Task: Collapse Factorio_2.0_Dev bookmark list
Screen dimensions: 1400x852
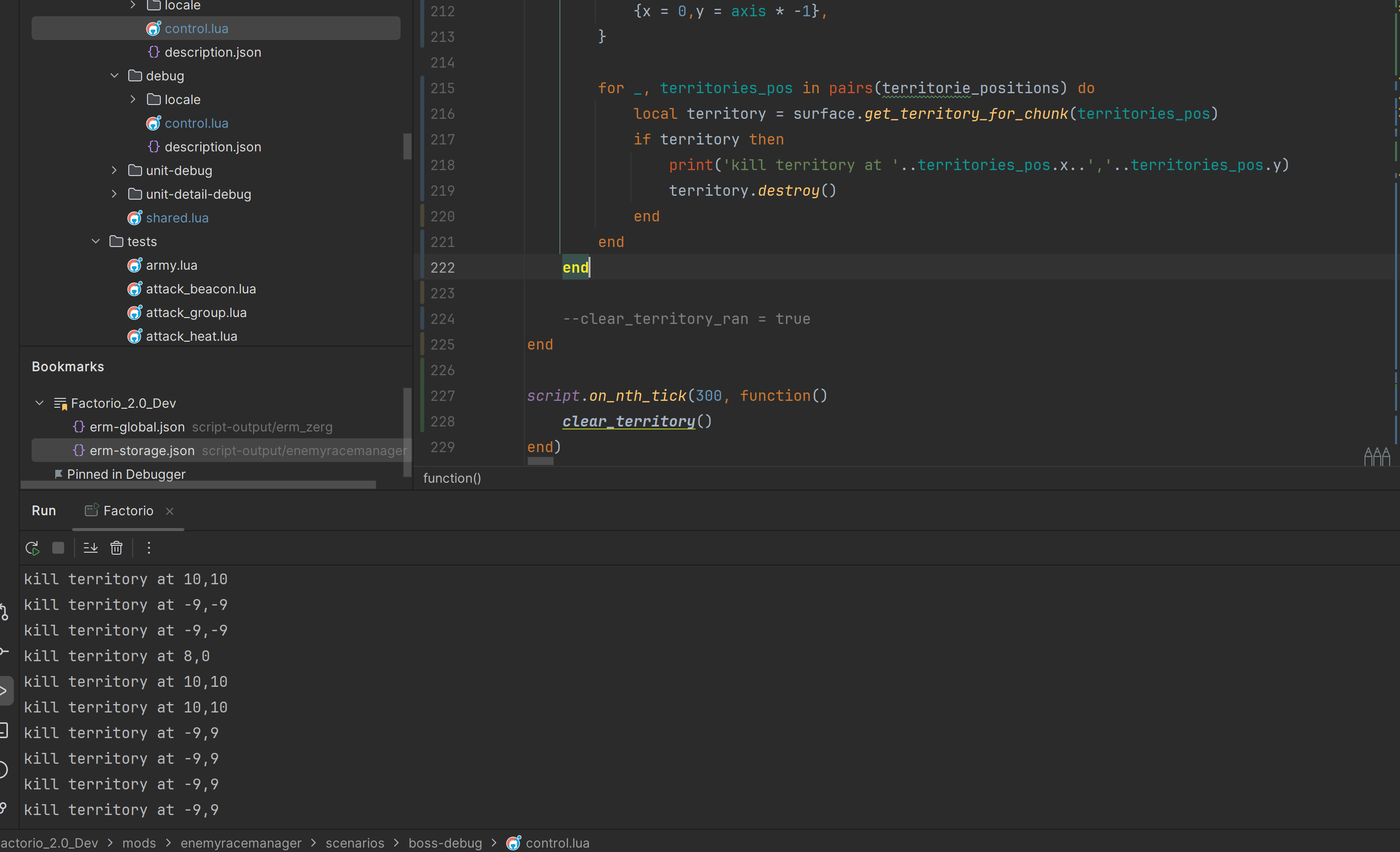Action: (x=39, y=403)
